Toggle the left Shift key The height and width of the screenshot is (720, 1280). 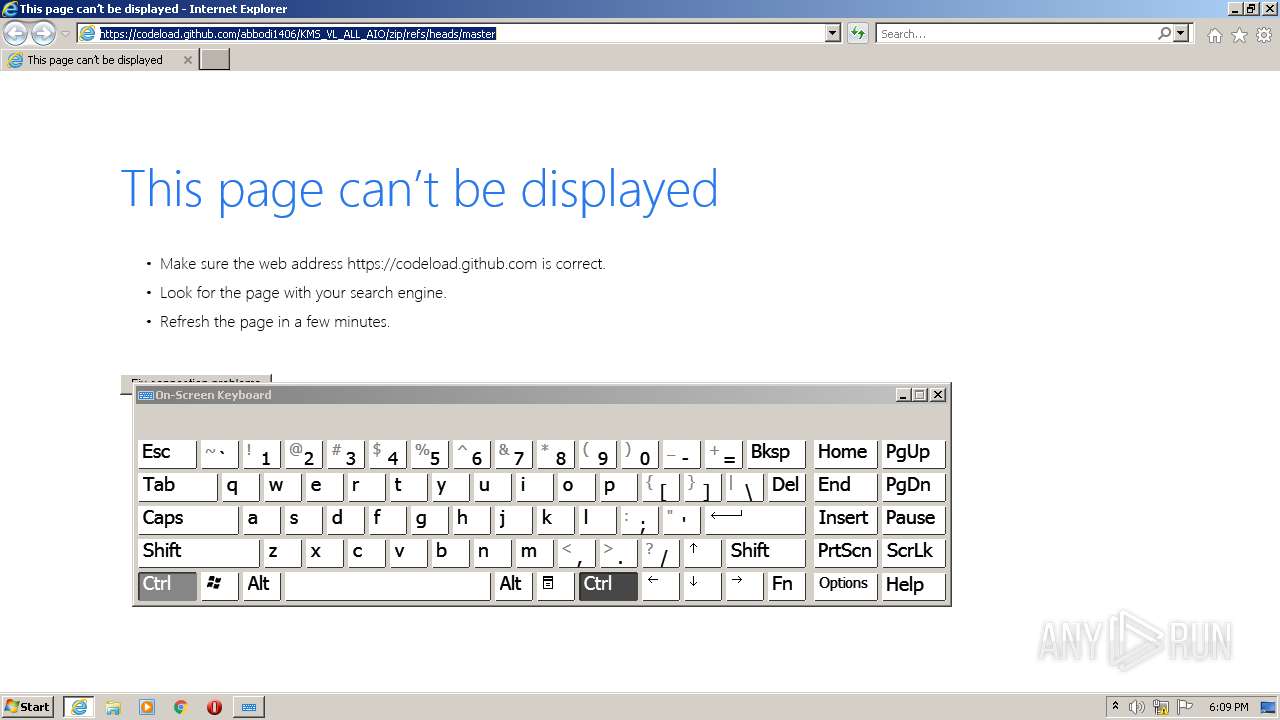(198, 551)
